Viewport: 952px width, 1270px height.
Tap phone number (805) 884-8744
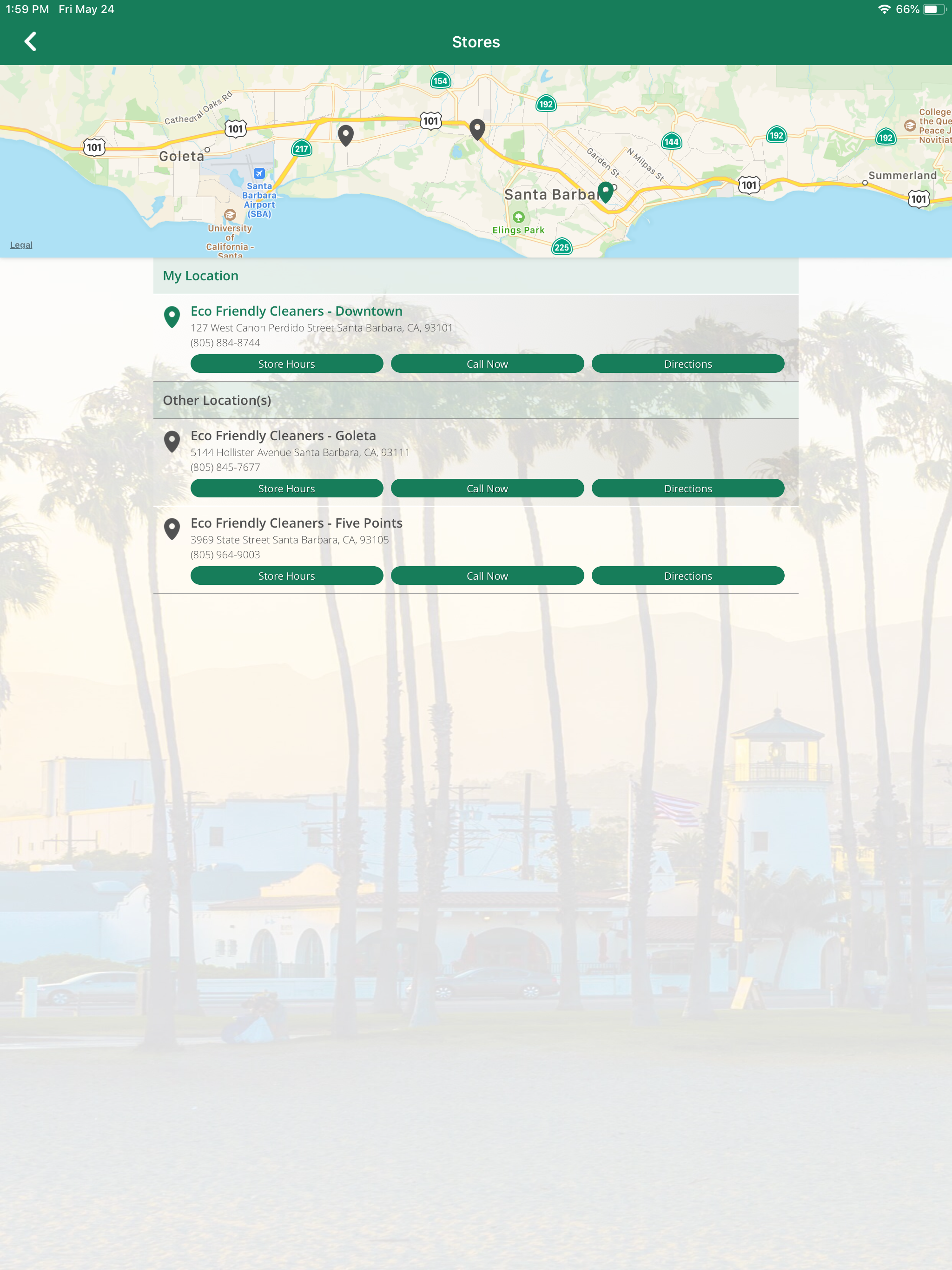coord(225,343)
